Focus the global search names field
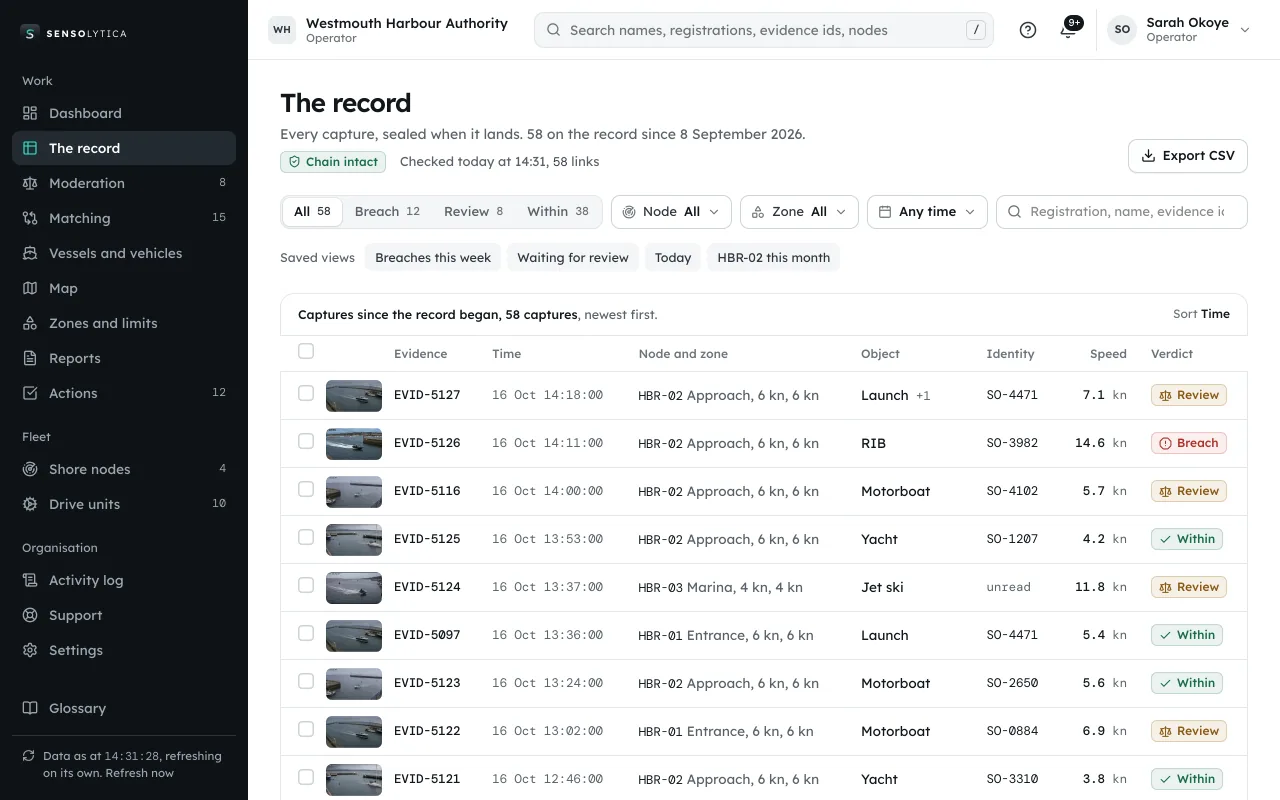Image resolution: width=1280 pixels, height=800 pixels. click(764, 30)
